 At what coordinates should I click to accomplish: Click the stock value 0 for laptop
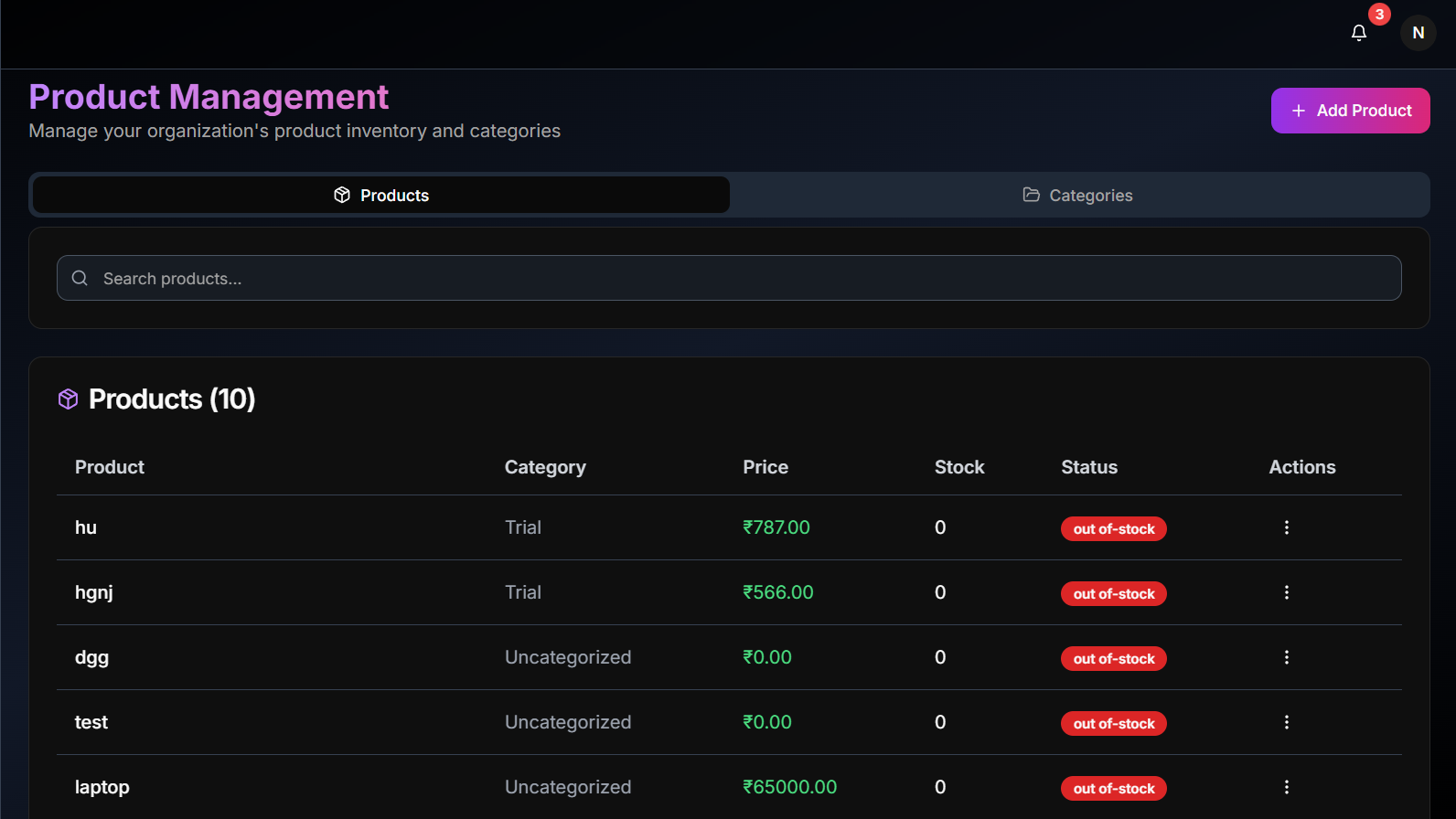click(940, 787)
